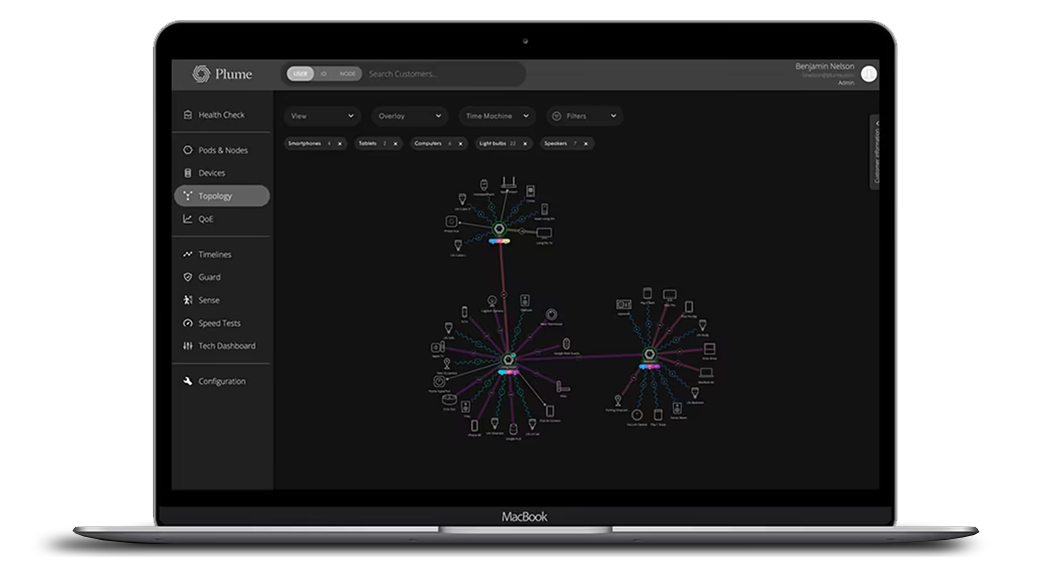Click the Speed Tests gauge icon
1050x571 pixels.
188,323
